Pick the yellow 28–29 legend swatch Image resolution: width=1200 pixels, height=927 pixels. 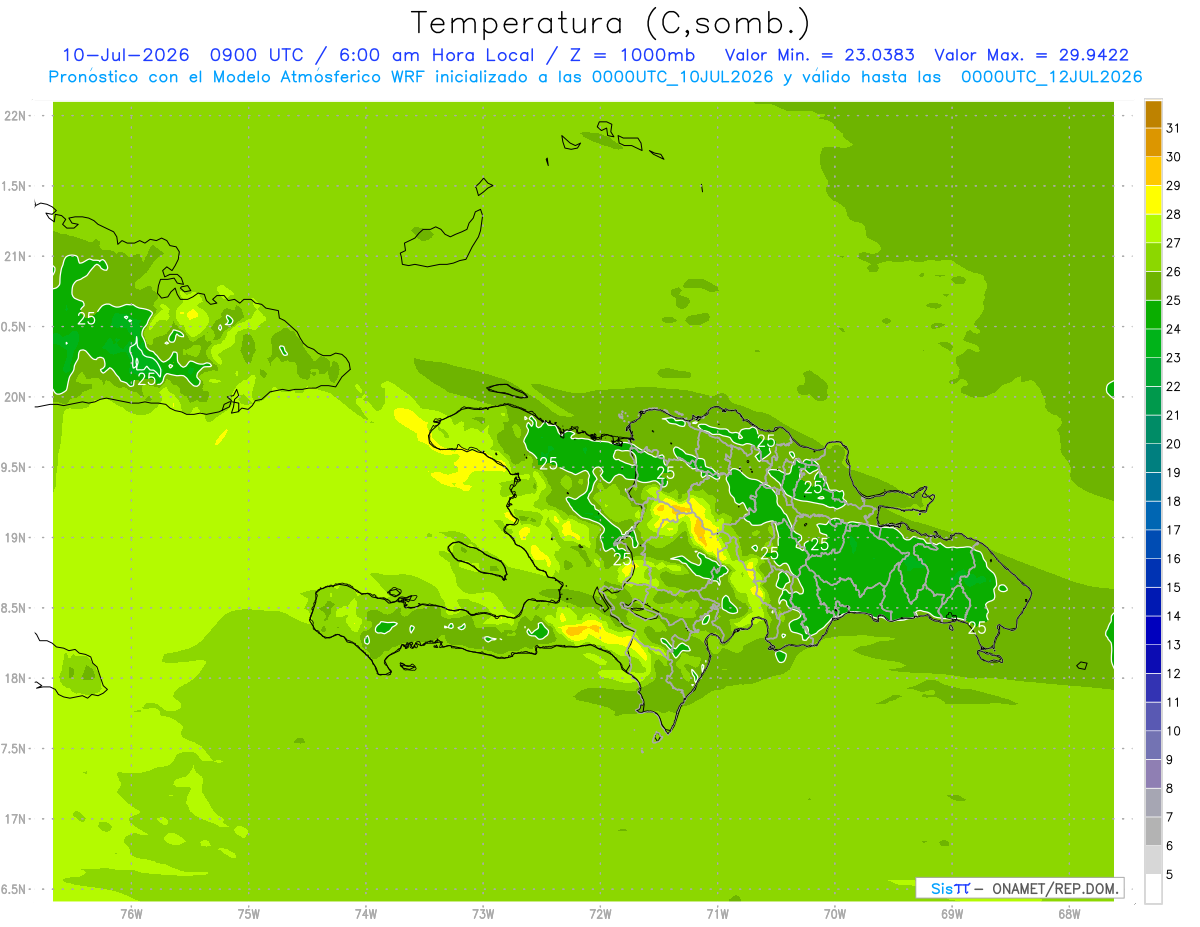tap(1153, 200)
